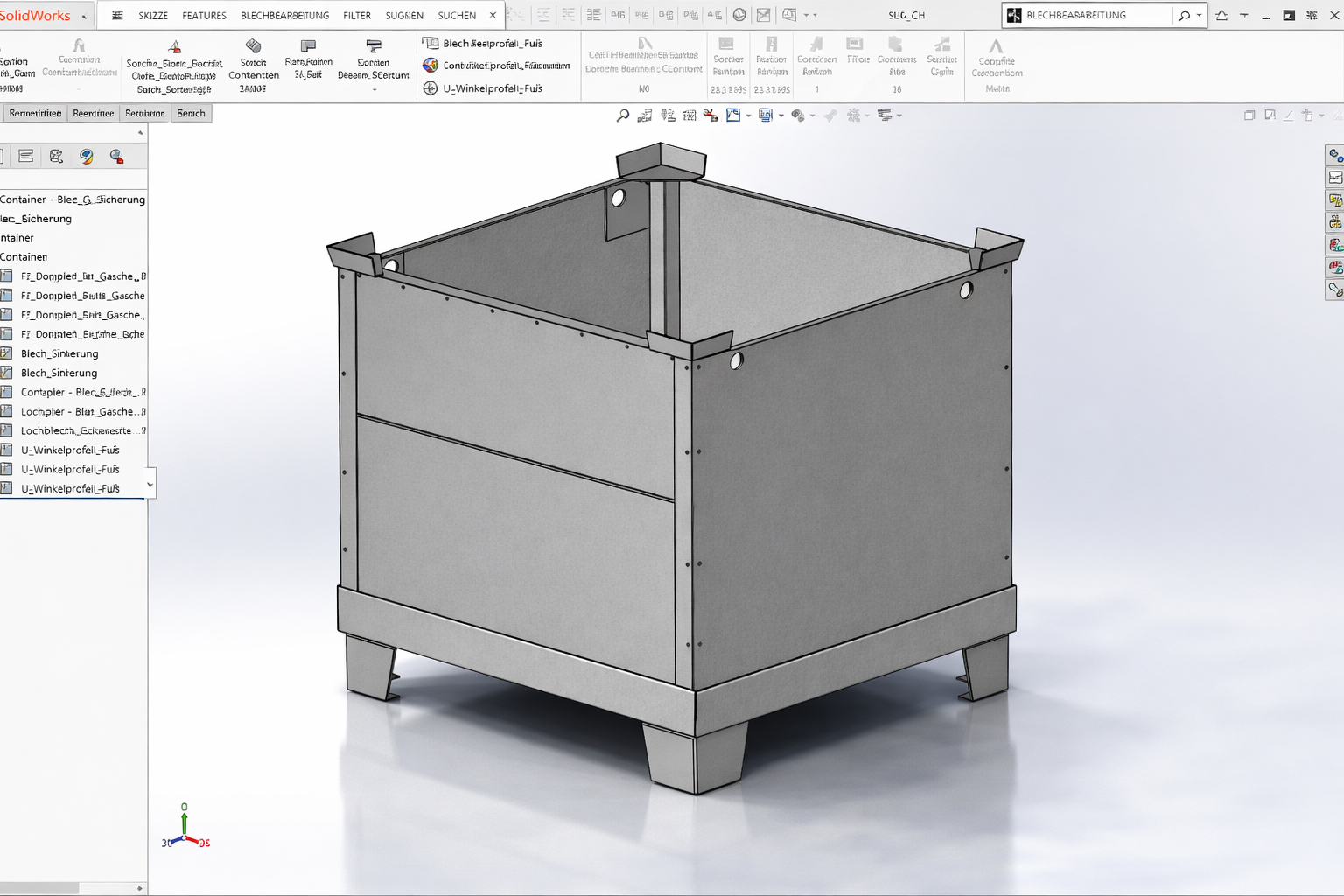
Task: Switch to the SUCHEN ribbon tab
Action: pyautogui.click(x=457, y=16)
